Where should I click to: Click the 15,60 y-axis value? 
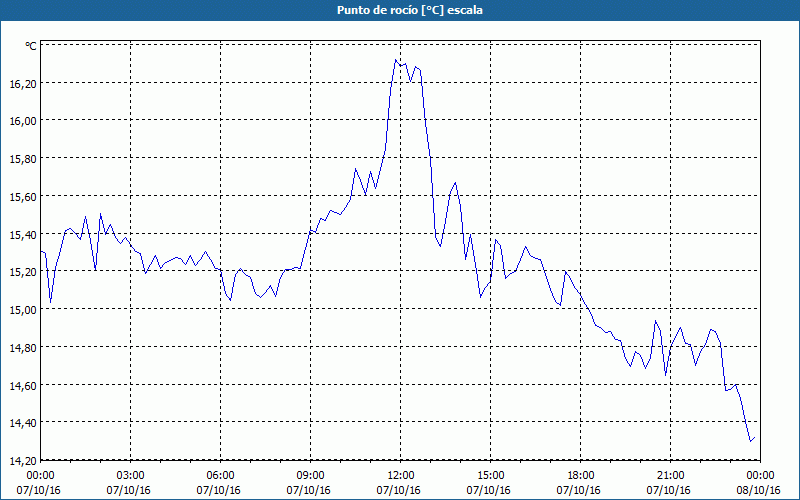point(23,197)
